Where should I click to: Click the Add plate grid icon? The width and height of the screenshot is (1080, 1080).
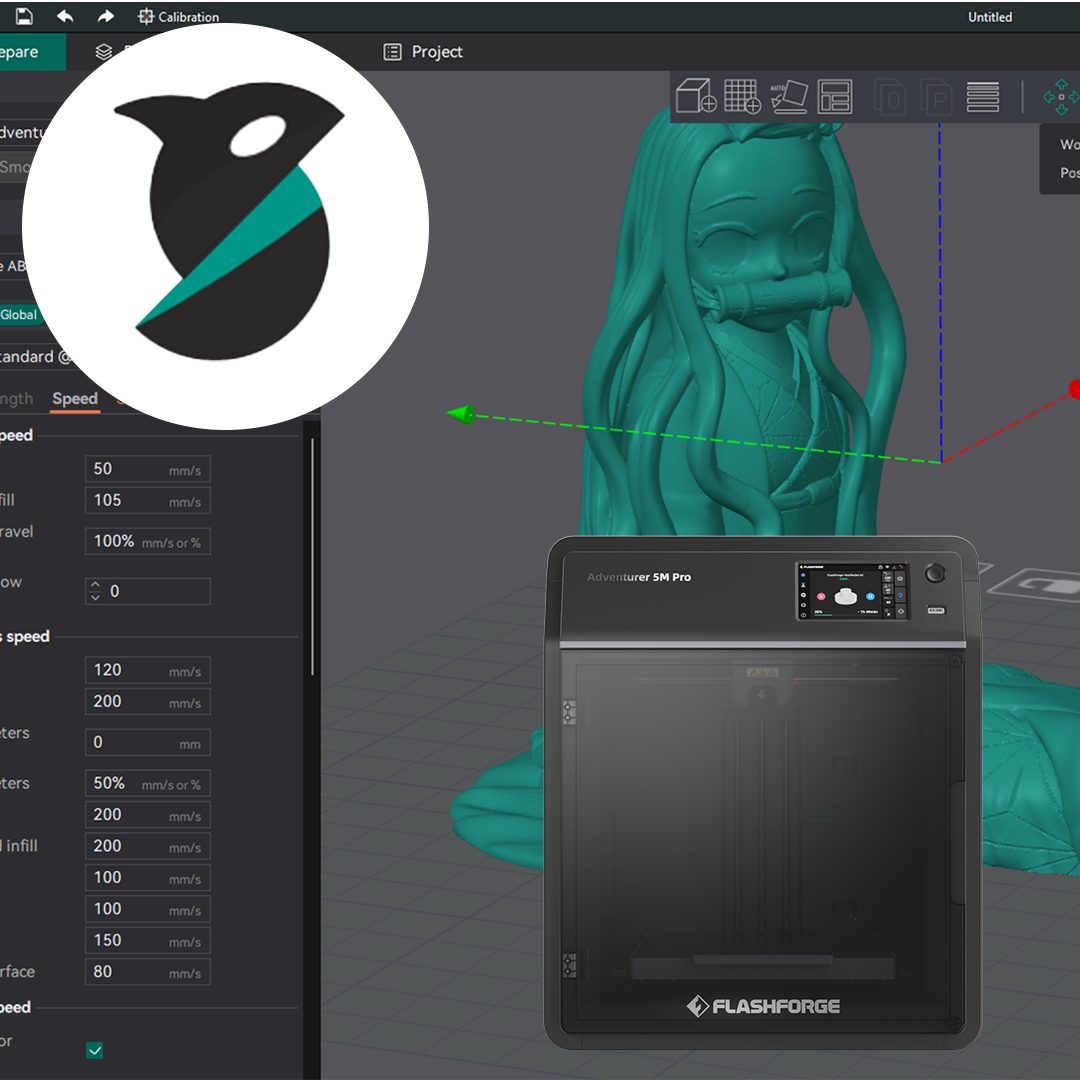click(742, 96)
